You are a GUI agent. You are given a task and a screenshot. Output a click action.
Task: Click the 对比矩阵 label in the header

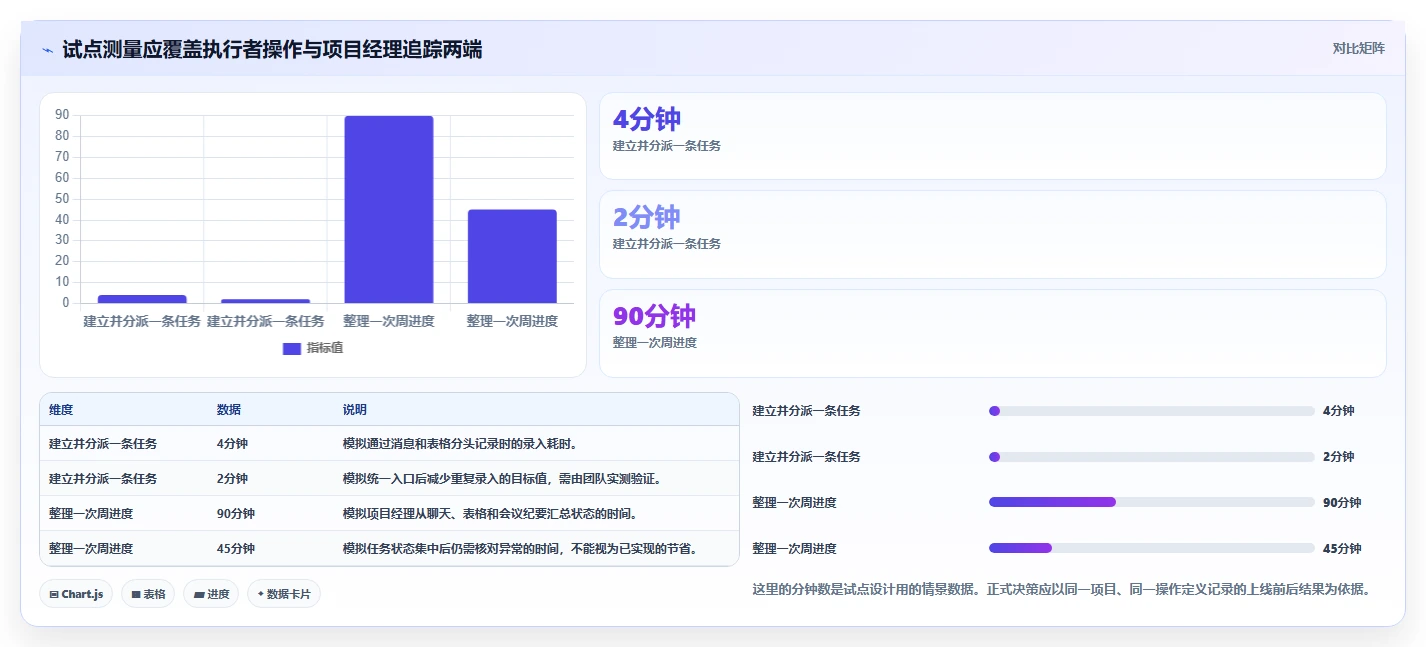[x=1358, y=48]
